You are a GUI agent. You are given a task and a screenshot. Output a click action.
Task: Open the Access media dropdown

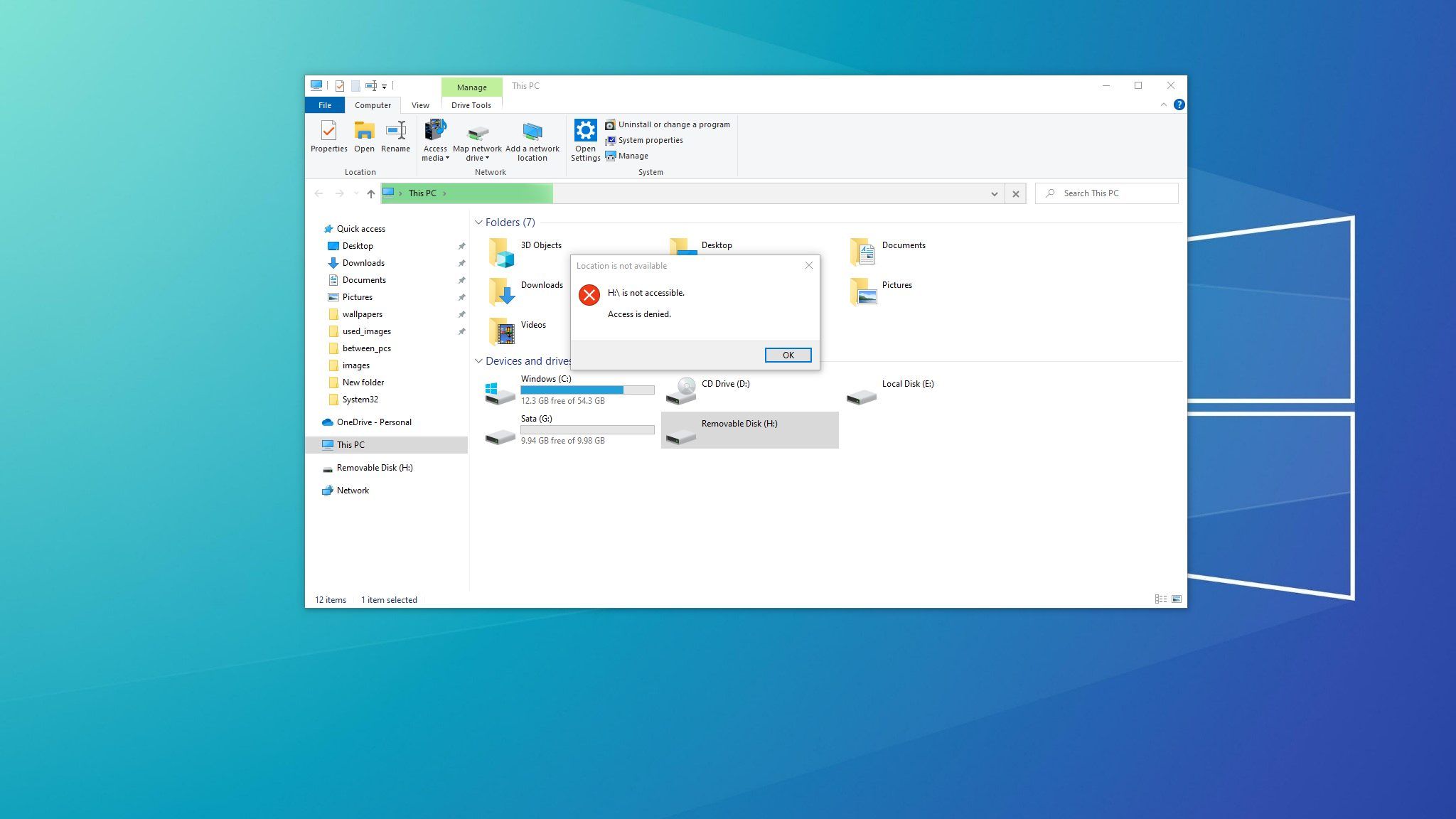[435, 158]
